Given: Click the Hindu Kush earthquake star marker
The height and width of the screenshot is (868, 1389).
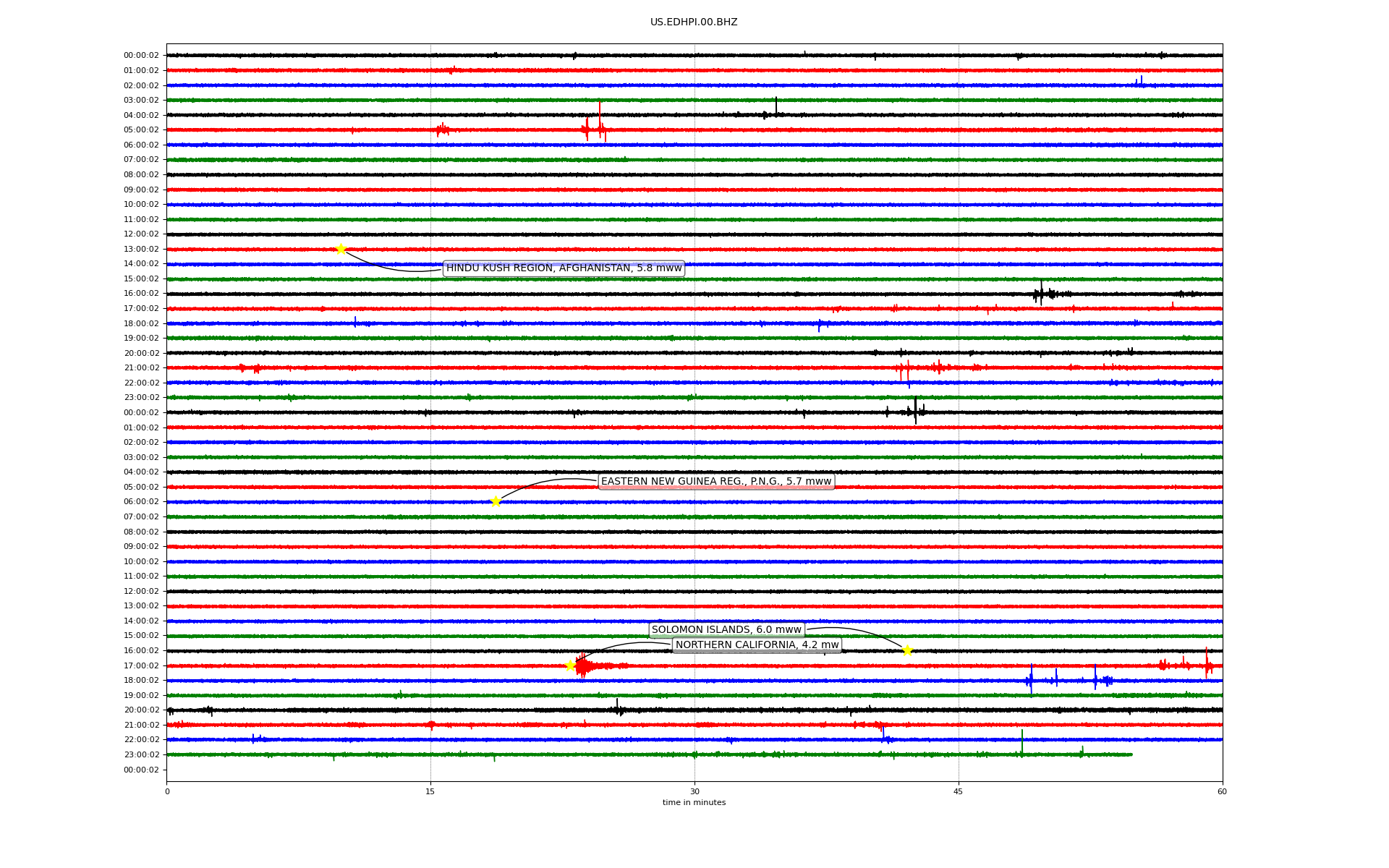Looking at the screenshot, I should point(341,250).
